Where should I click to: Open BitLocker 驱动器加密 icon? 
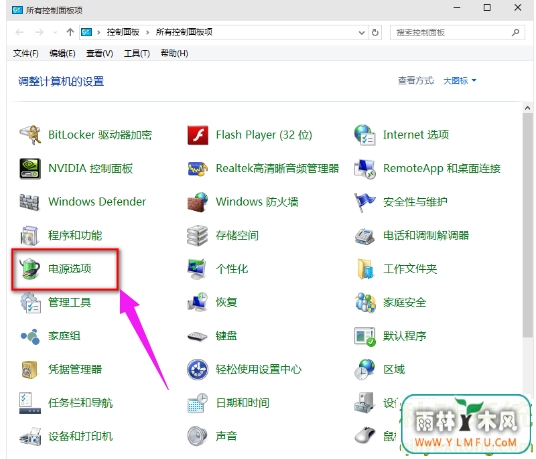coord(30,135)
